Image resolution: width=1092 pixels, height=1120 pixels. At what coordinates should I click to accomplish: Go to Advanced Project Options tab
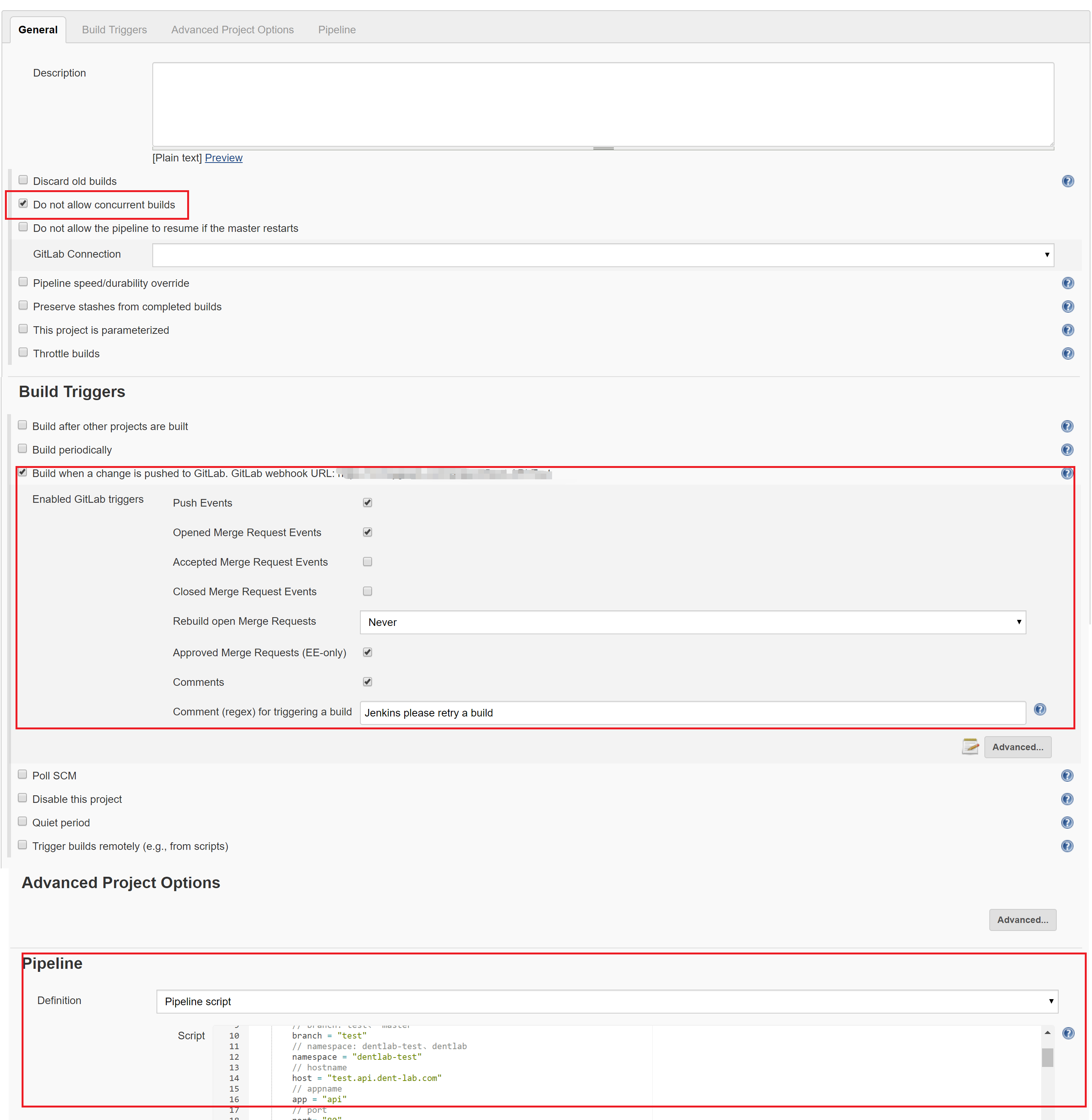click(x=232, y=30)
